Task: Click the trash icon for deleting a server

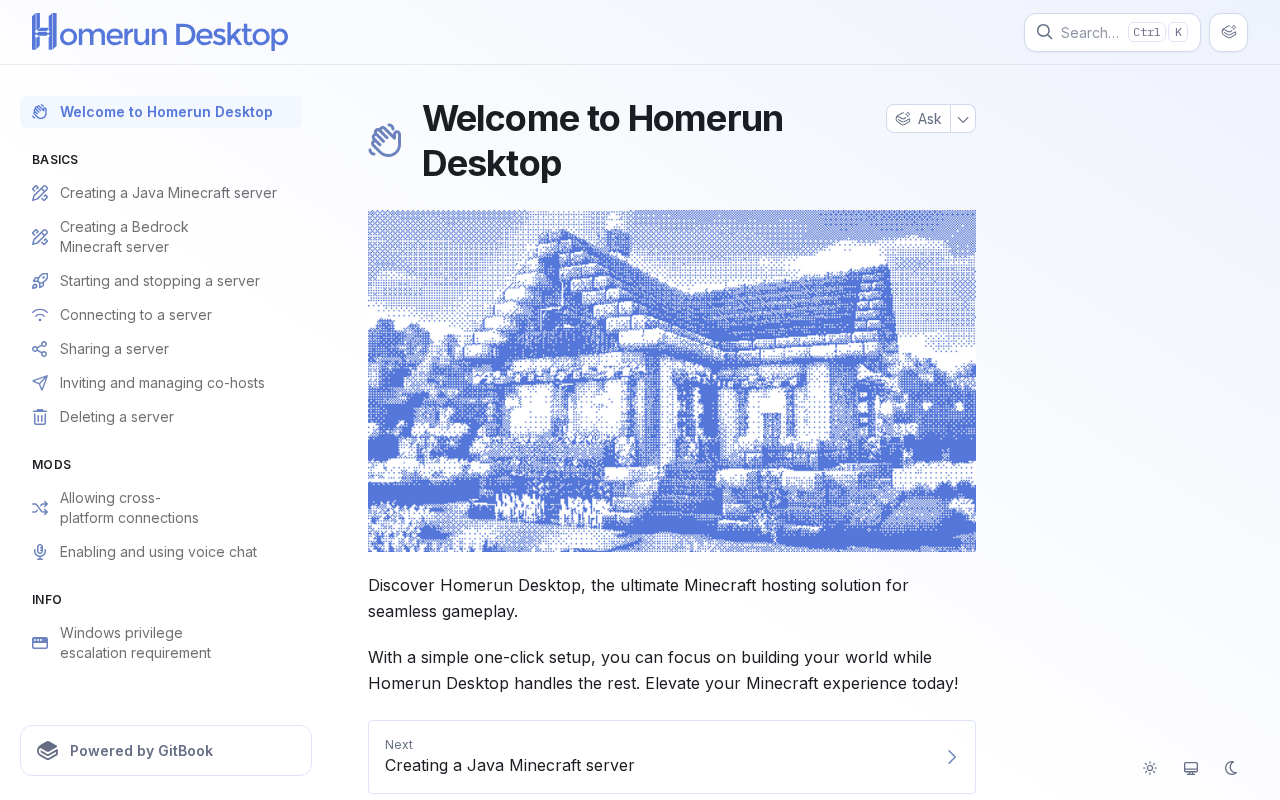Action: pos(40,417)
